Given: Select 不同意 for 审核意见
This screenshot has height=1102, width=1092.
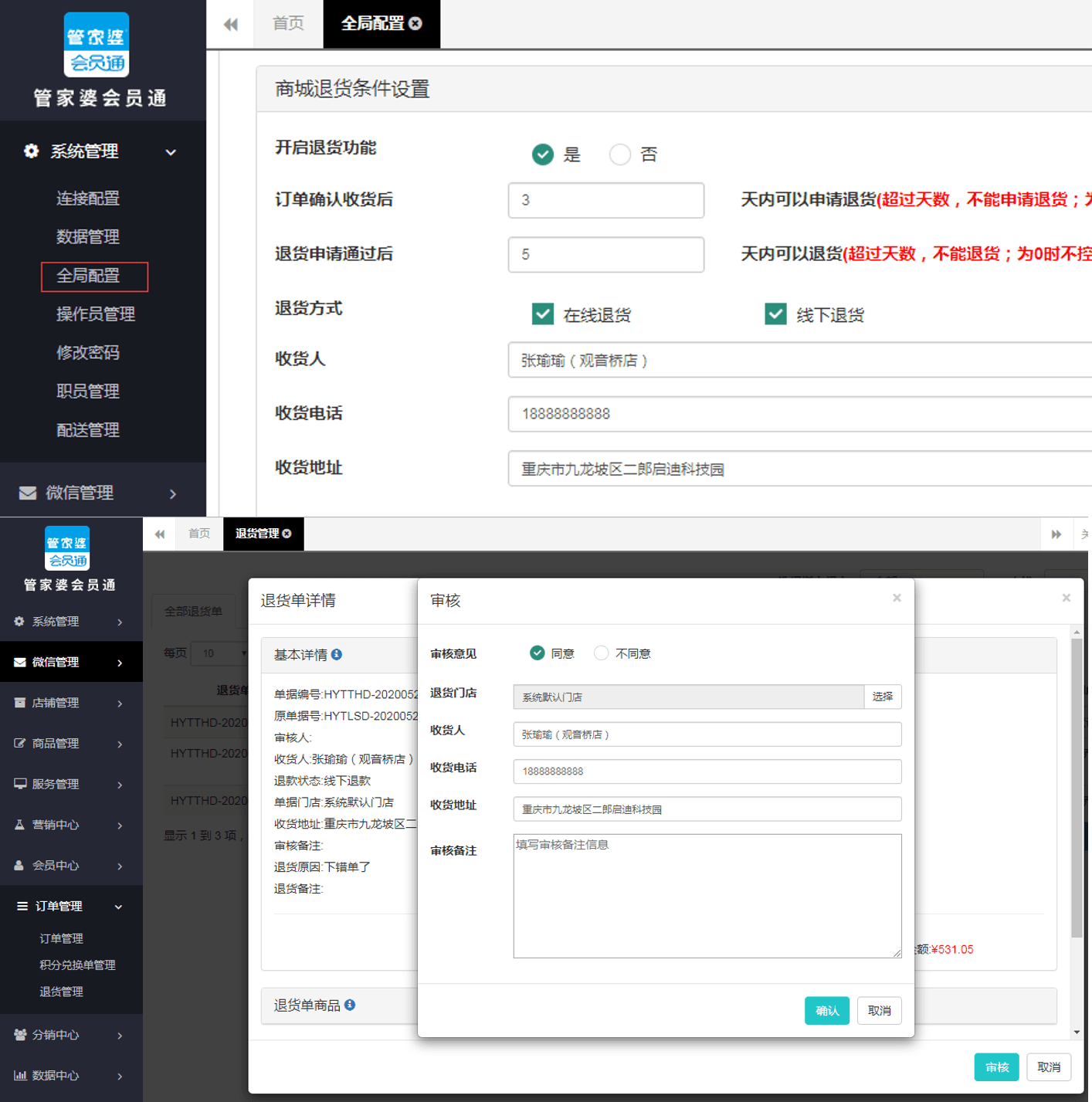Looking at the screenshot, I should [601, 653].
